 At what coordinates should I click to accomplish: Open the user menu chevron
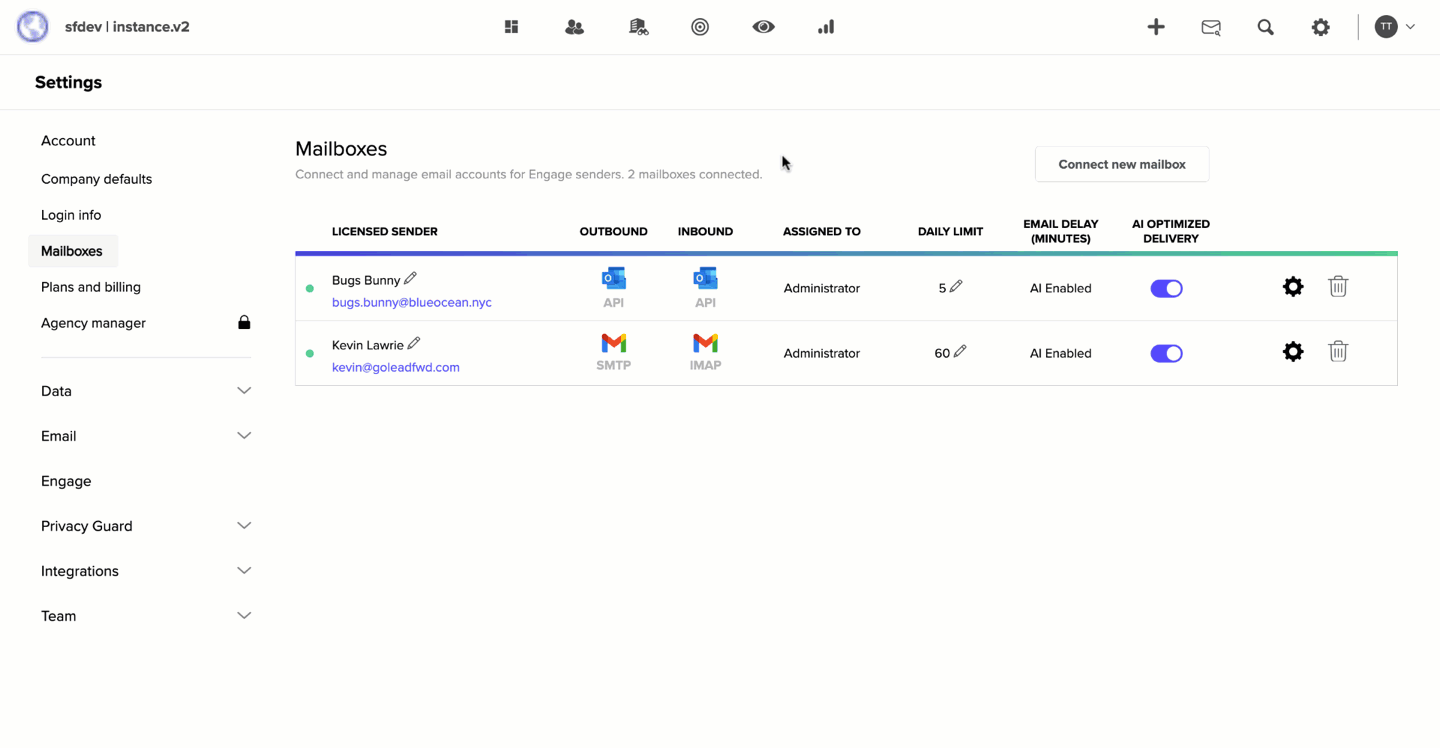tap(1410, 27)
